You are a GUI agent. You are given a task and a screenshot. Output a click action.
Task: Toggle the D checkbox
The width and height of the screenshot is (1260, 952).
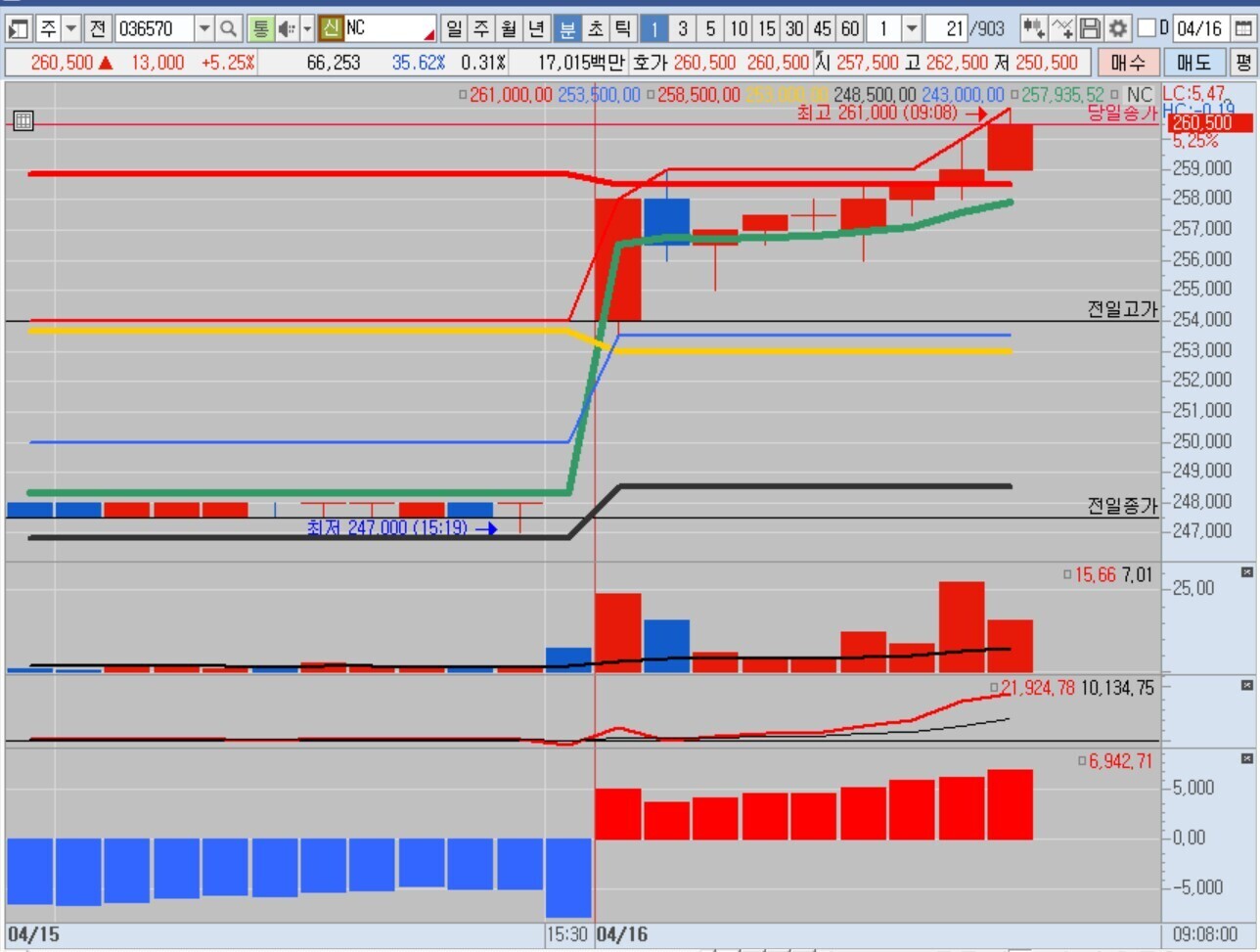click(x=1147, y=28)
